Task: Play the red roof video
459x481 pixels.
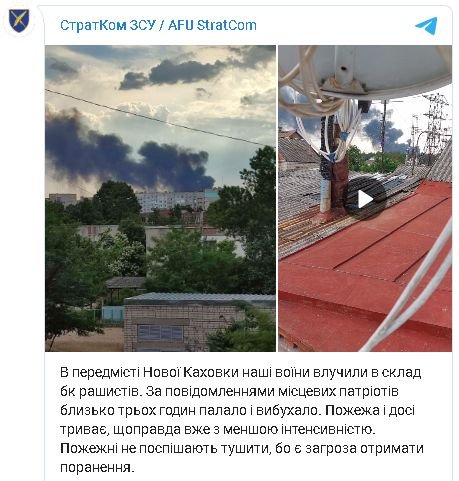Action: click(365, 200)
